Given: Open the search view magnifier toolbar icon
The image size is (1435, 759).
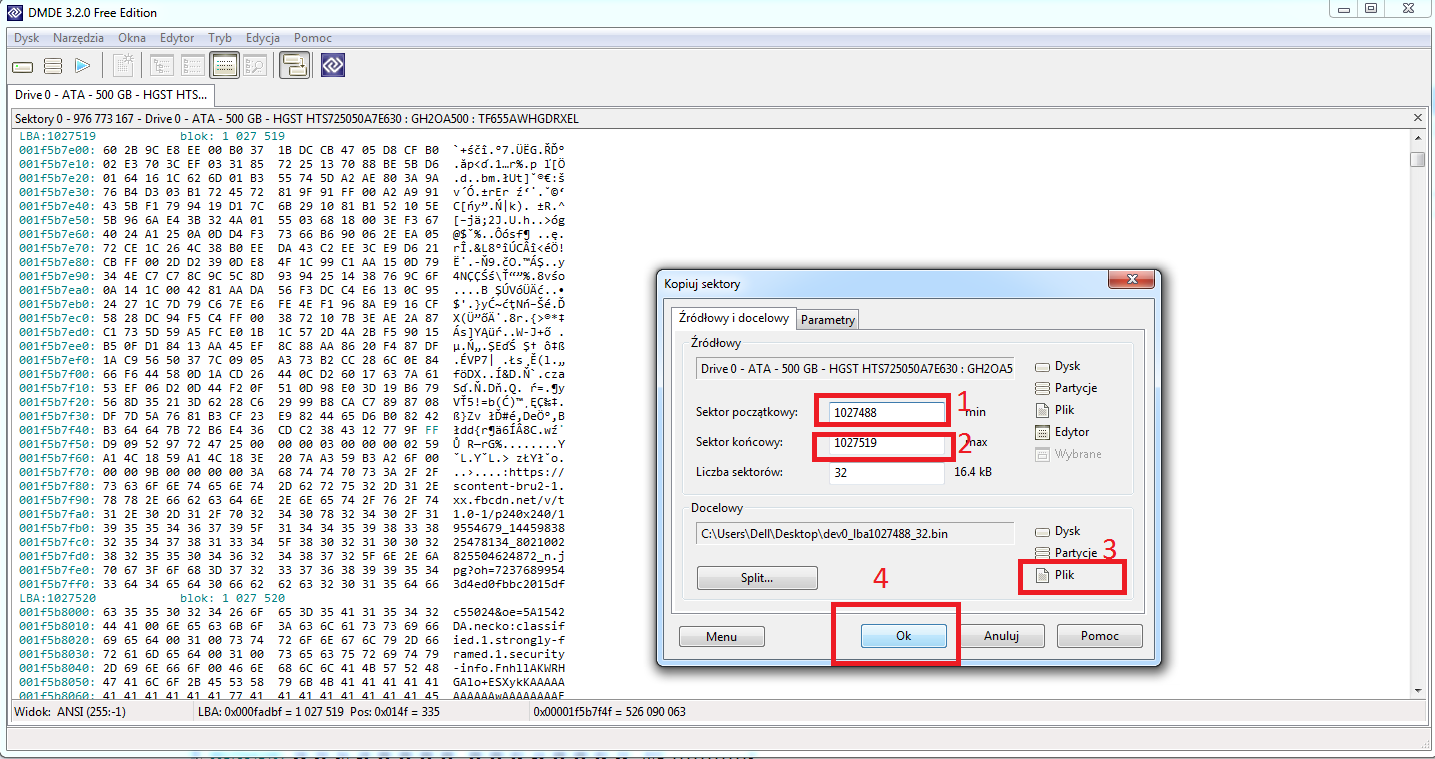Looking at the screenshot, I should 255,66.
